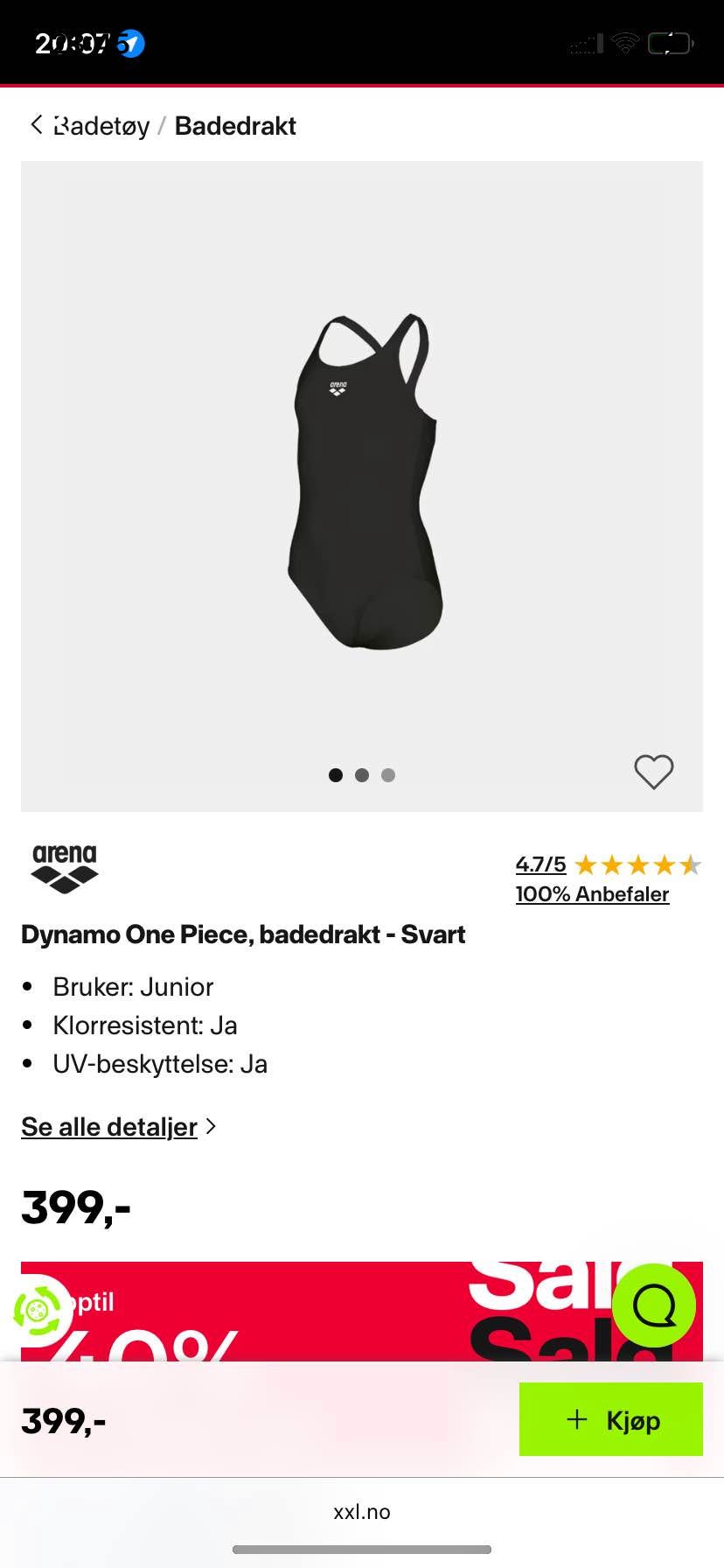Open the 4.7/5 rating link
Screen dimensions: 724x1568
click(540, 864)
